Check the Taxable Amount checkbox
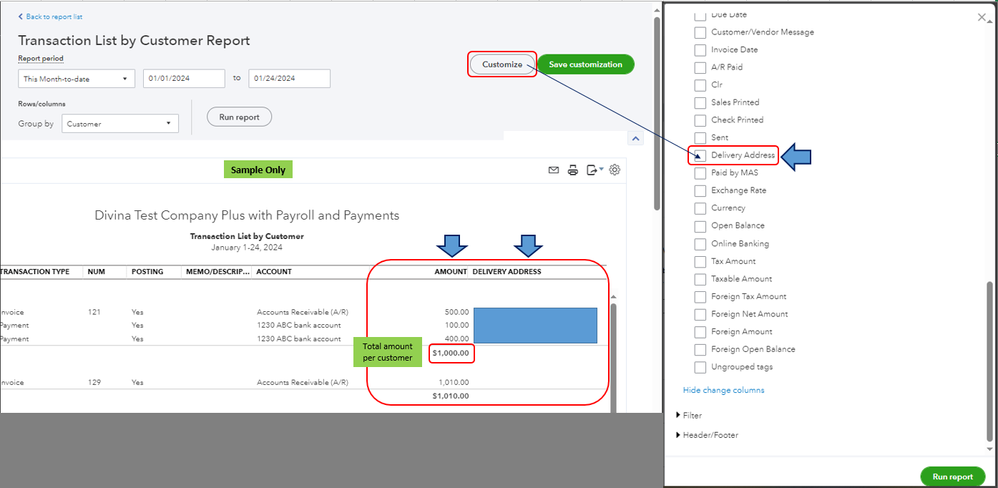Viewport: 998px width, 488px height. pyautogui.click(x=700, y=279)
